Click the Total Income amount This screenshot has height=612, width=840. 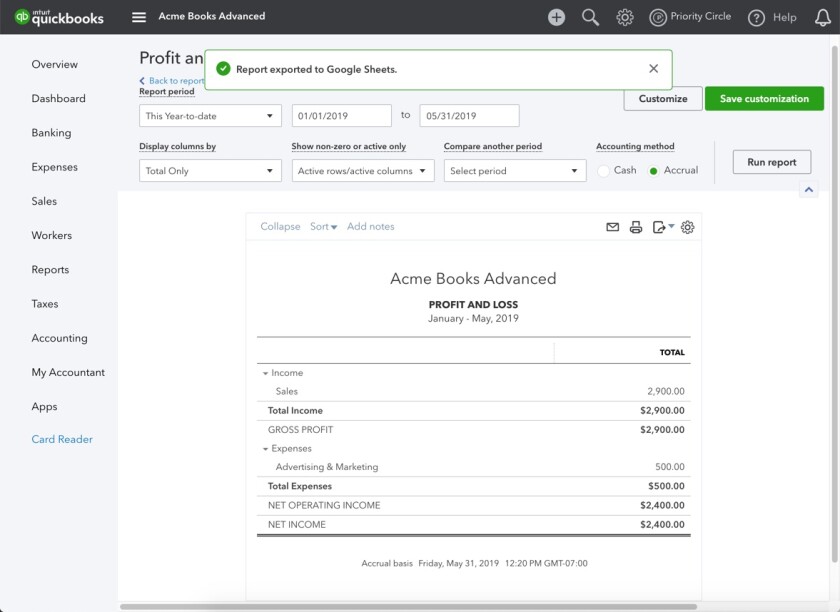click(x=662, y=411)
